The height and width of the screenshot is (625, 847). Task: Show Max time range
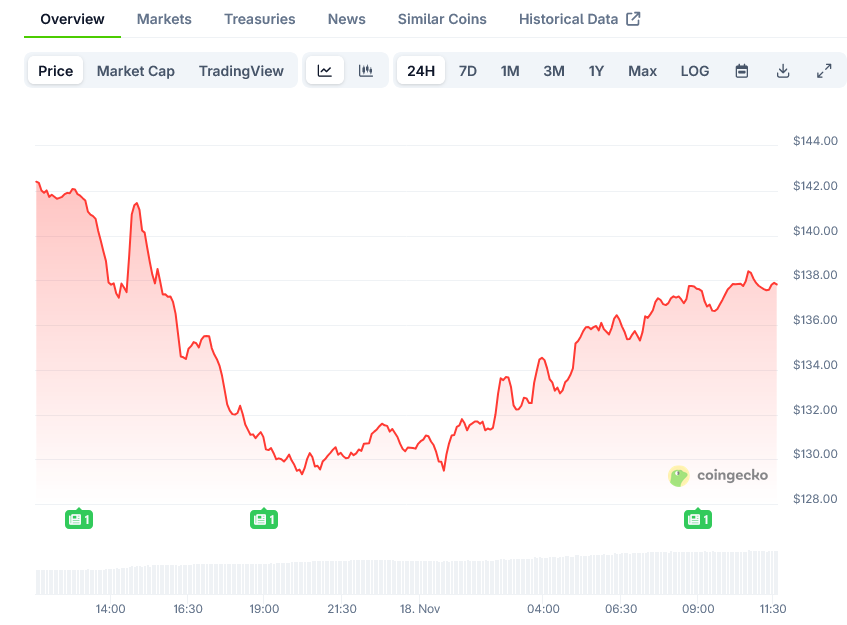[x=642, y=71]
